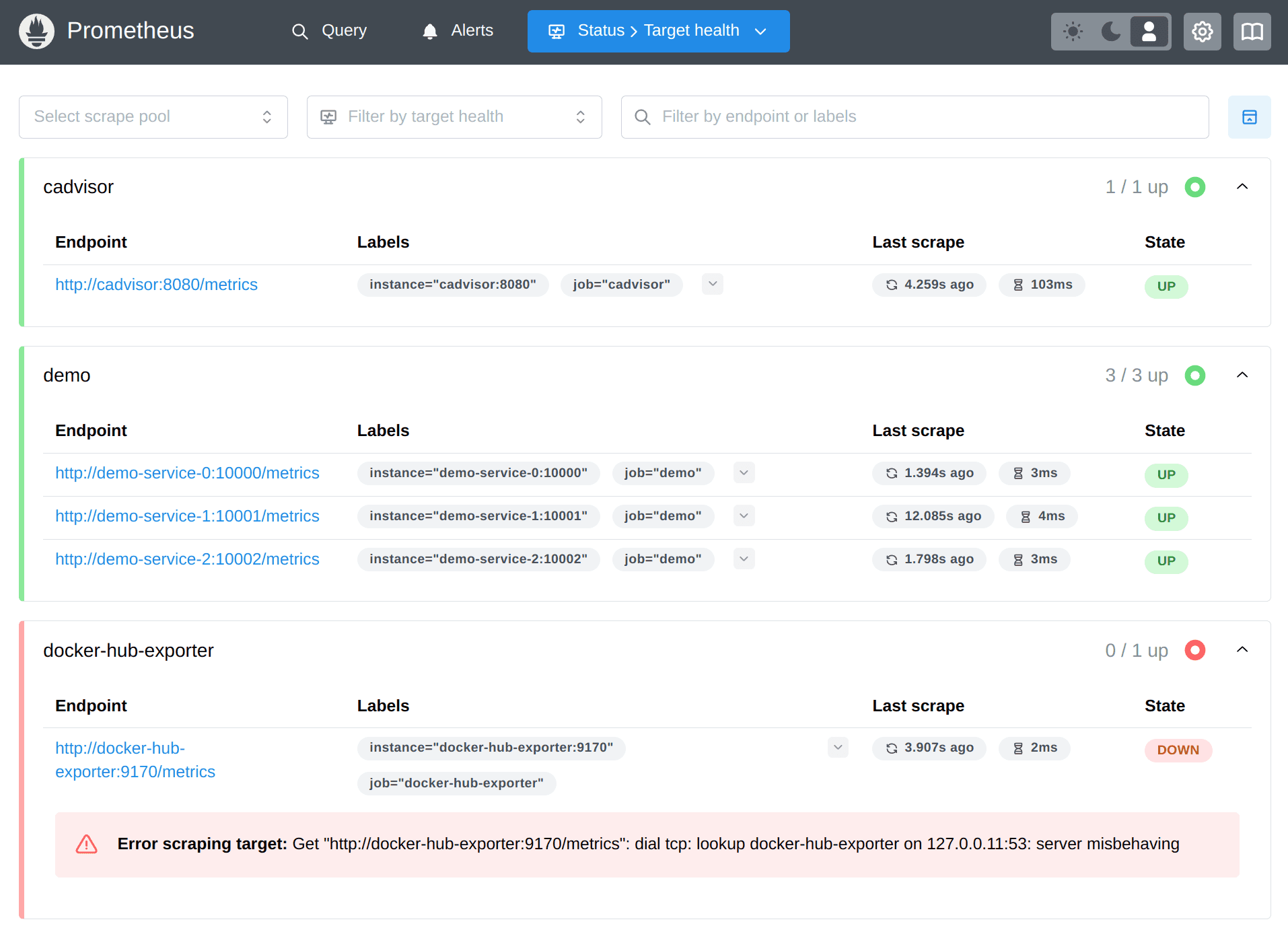Viewport: 1288px width, 930px height.
Task: Click the red health indicator for docker-hub-exporter
Action: (1195, 650)
